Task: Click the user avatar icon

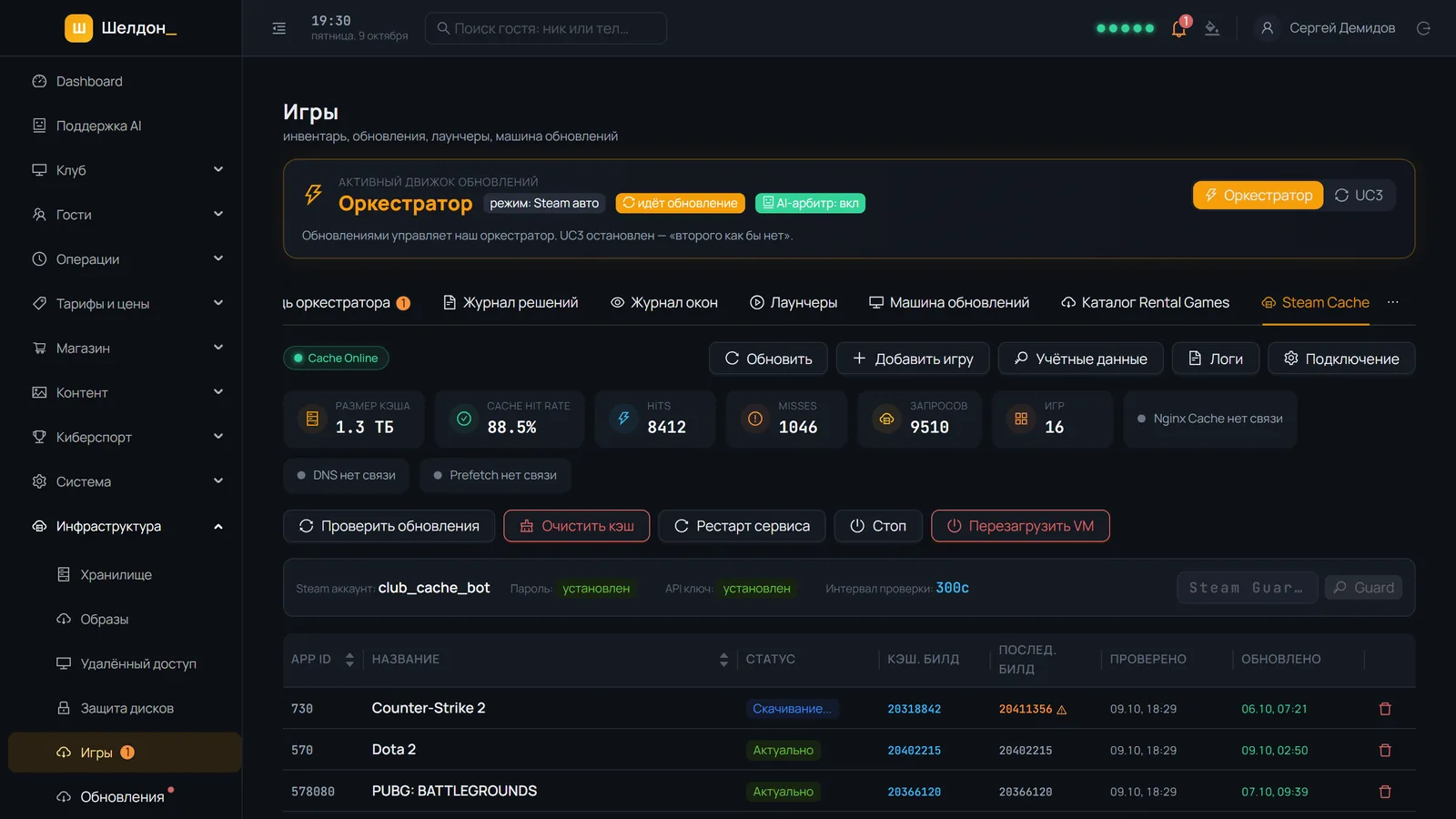Action: (1267, 28)
